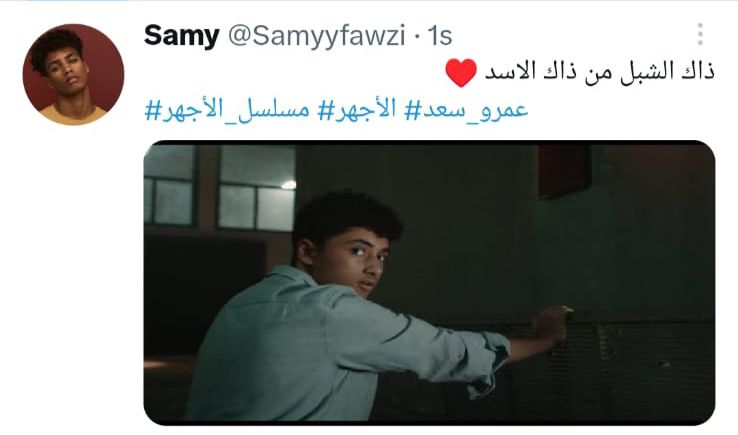The image size is (738, 435).
Task: Open the @Samyyfawzi handle
Action: 316,35
